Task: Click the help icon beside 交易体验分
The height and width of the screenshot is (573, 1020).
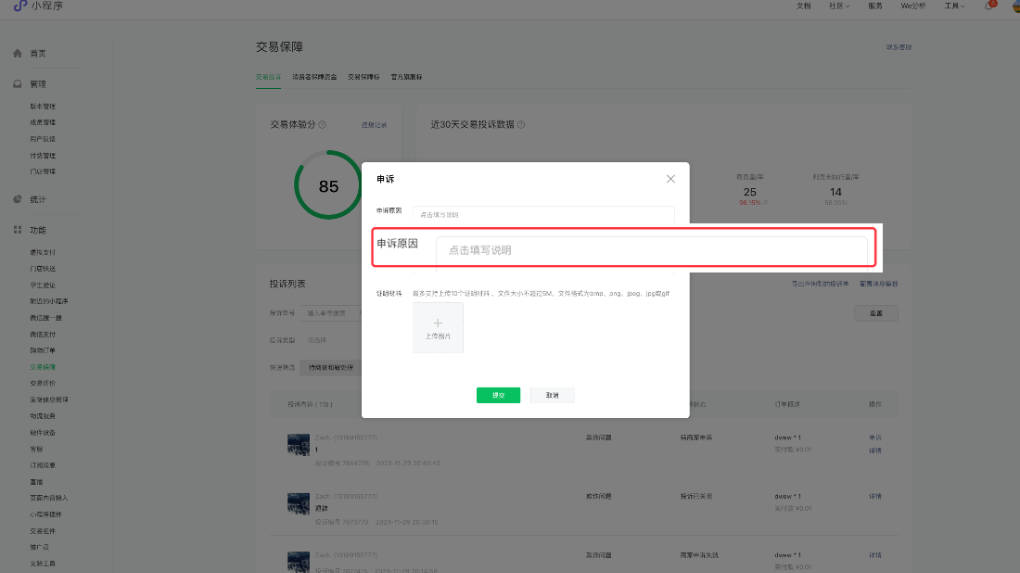Action: click(324, 125)
